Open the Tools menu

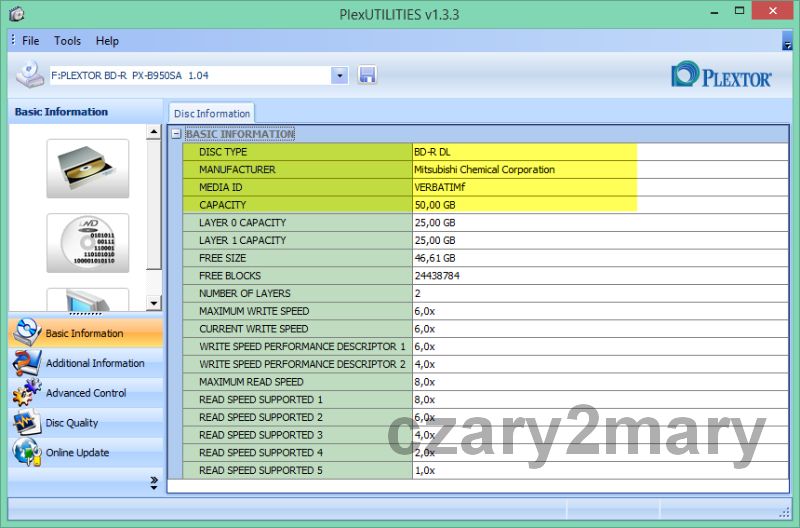(x=68, y=41)
